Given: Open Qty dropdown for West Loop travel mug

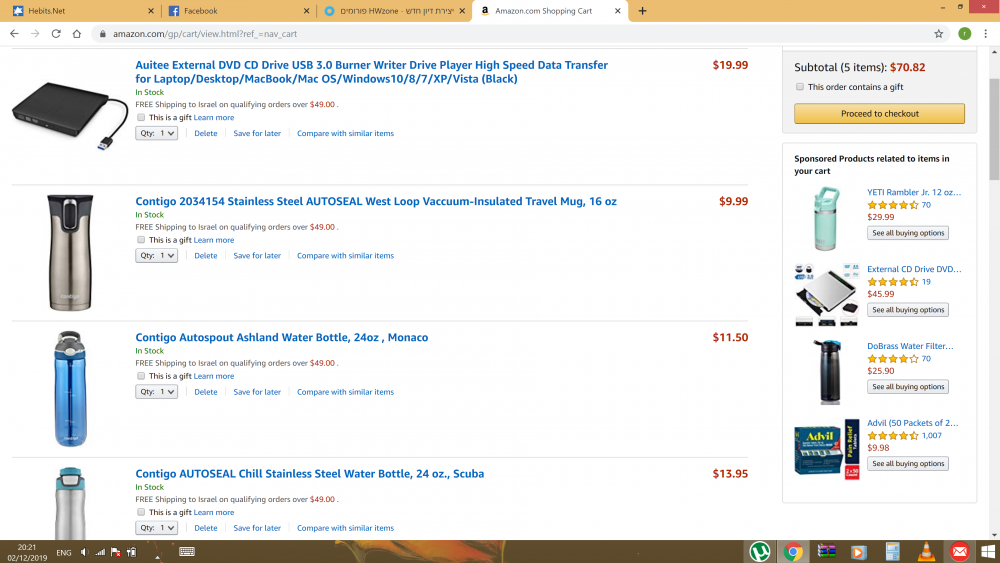Looking at the screenshot, I should coord(156,256).
